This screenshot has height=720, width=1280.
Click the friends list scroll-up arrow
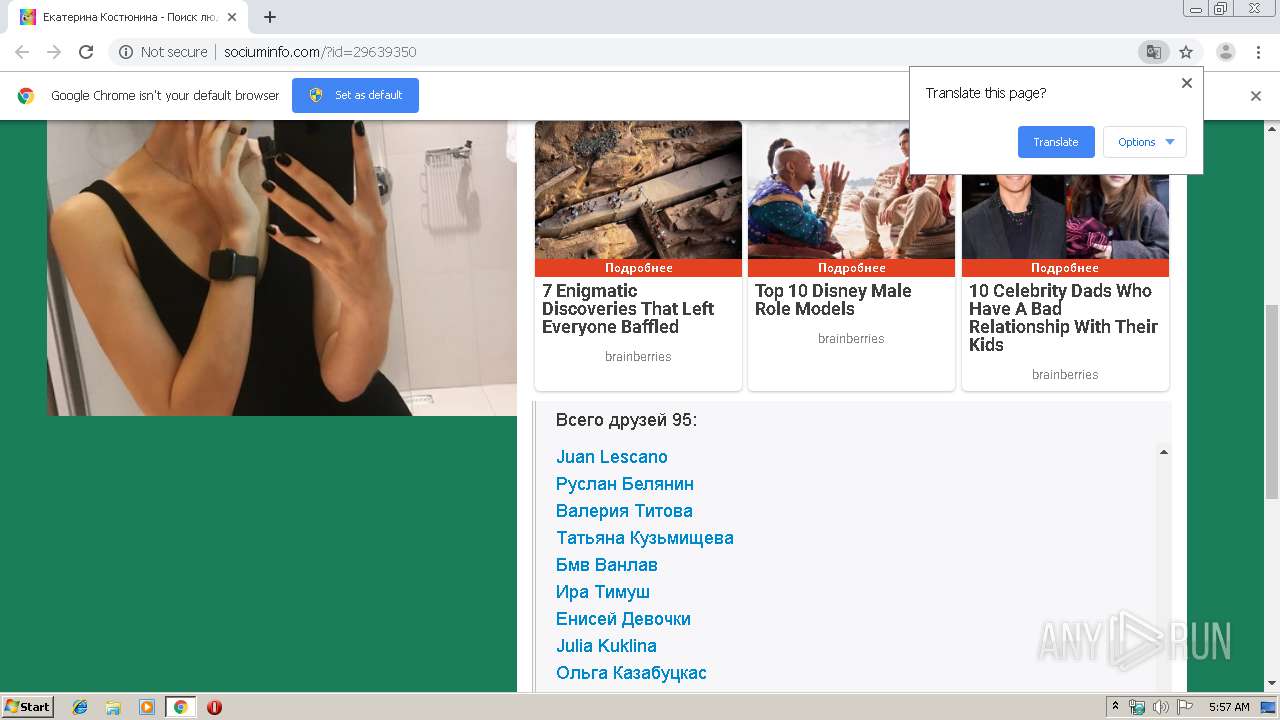[x=1163, y=452]
